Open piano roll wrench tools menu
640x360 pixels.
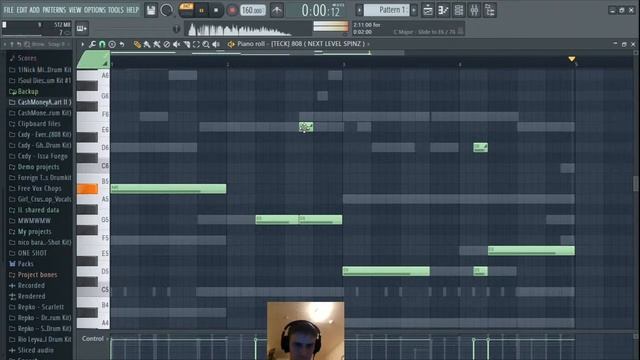pos(92,44)
